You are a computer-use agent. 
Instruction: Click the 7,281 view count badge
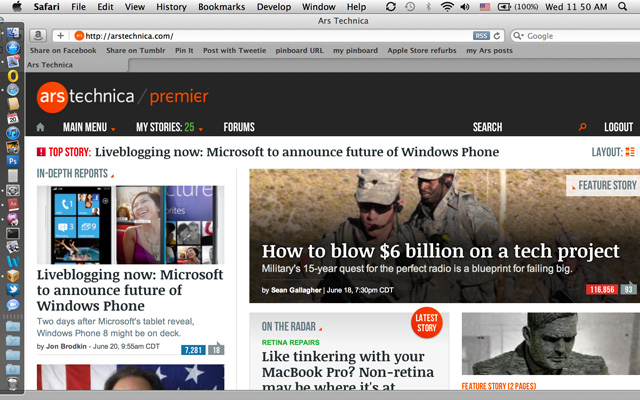pyautogui.click(x=193, y=350)
